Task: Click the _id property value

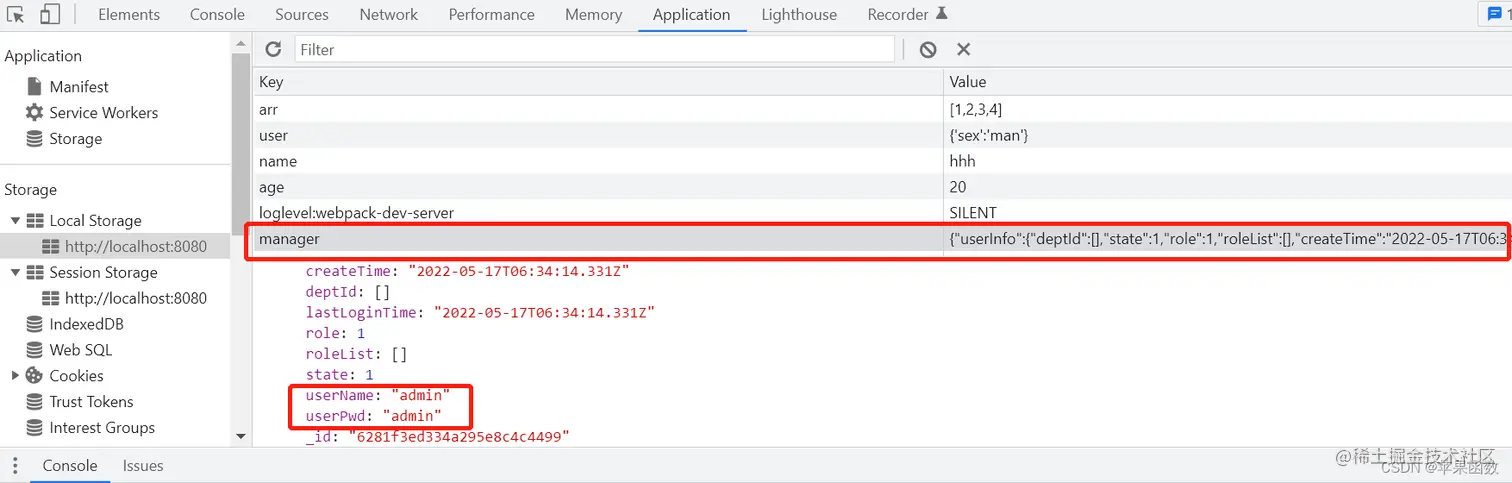Action: [x=458, y=437]
